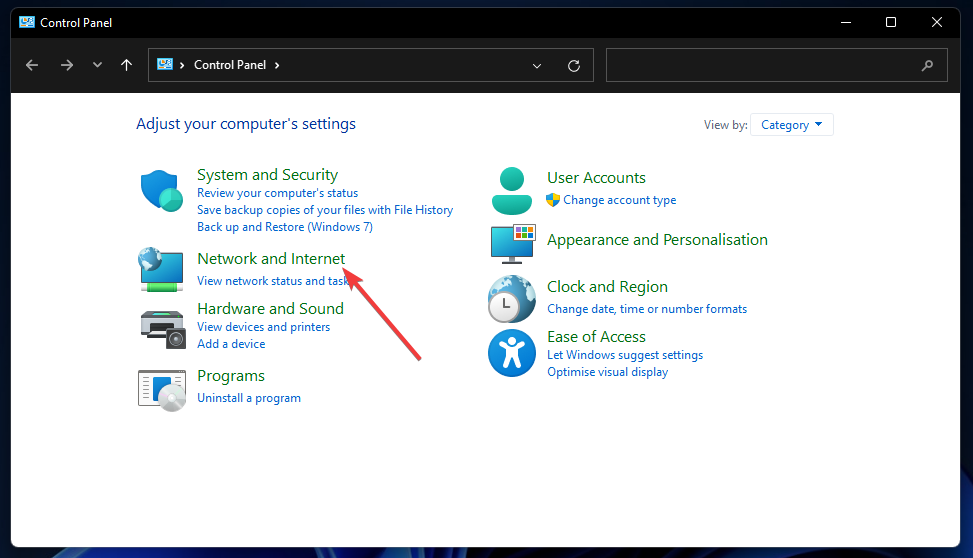Viewport: 973px width, 558px height.
Task: Click the System and Security shield icon
Action: pyautogui.click(x=161, y=191)
